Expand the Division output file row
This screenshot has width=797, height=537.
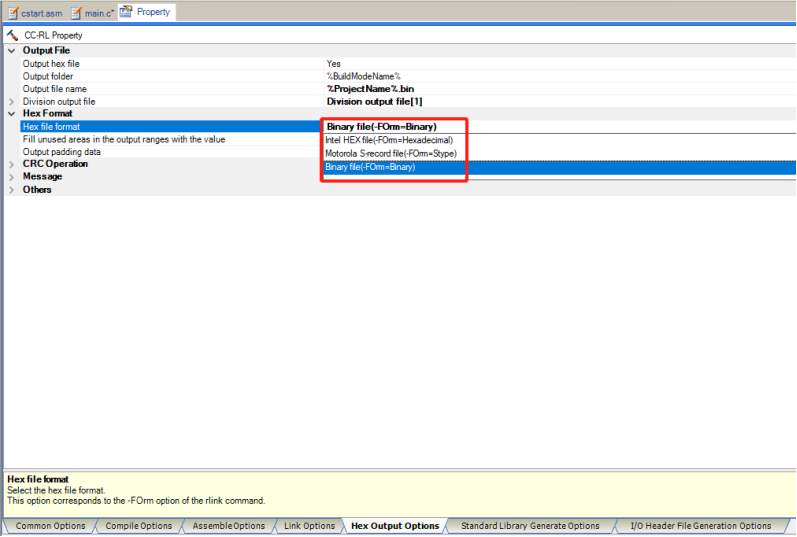(x=12, y=102)
